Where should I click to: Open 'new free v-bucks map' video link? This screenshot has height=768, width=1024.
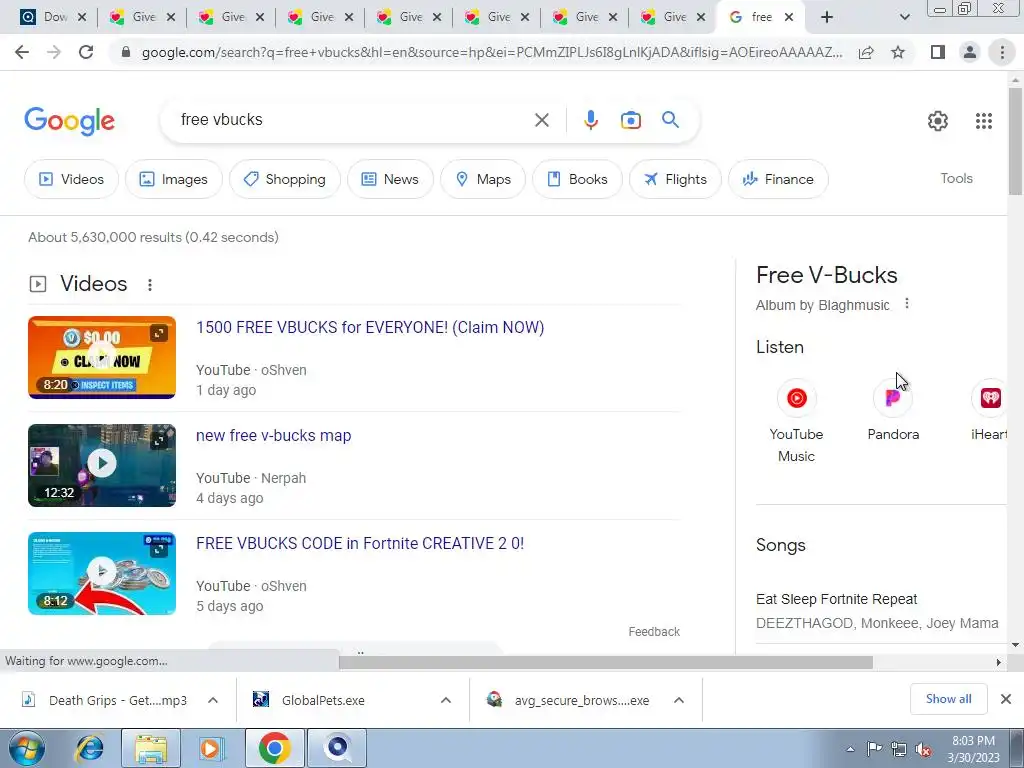click(274, 436)
